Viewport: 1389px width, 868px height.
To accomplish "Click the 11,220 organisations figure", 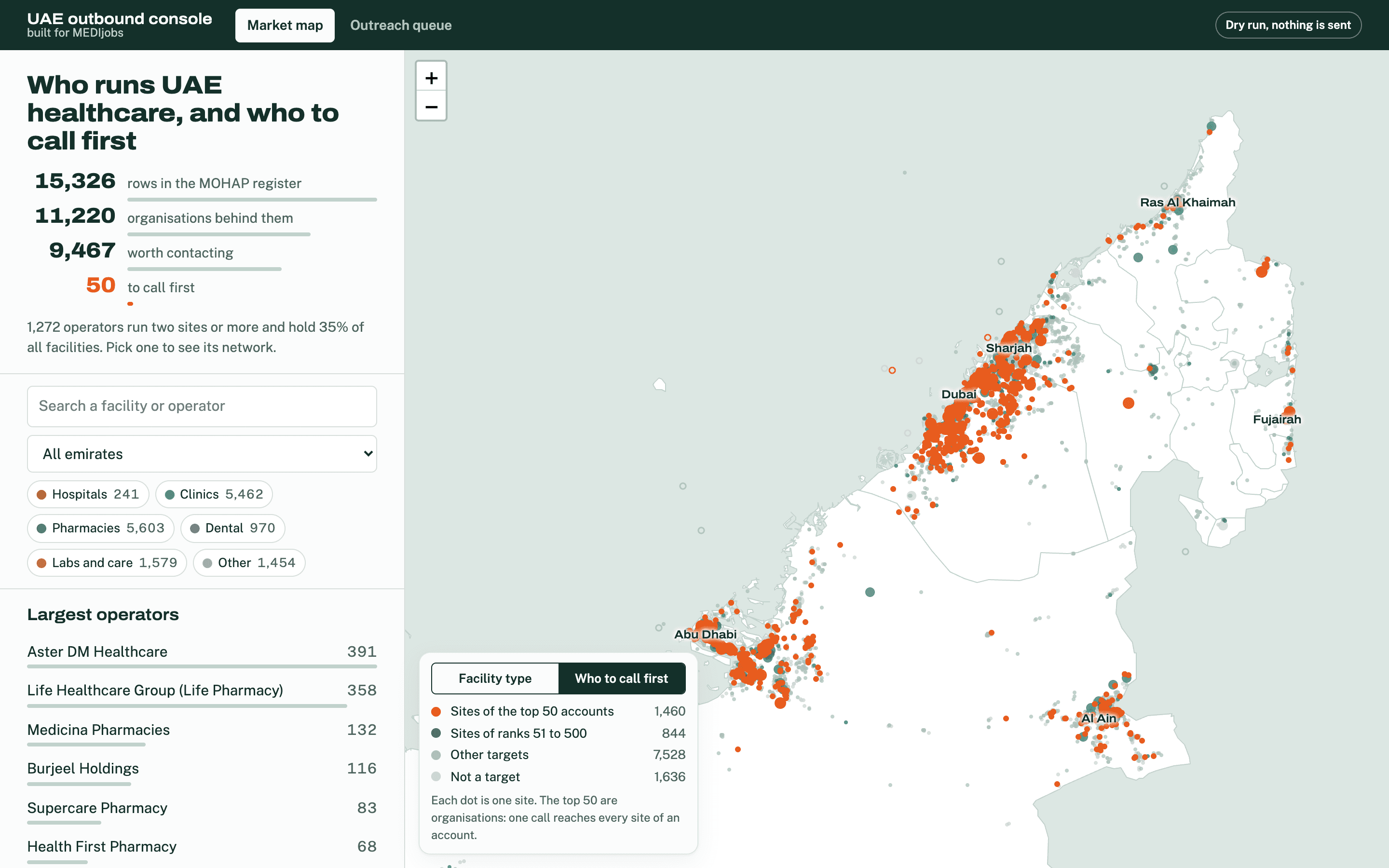I will [x=75, y=216].
